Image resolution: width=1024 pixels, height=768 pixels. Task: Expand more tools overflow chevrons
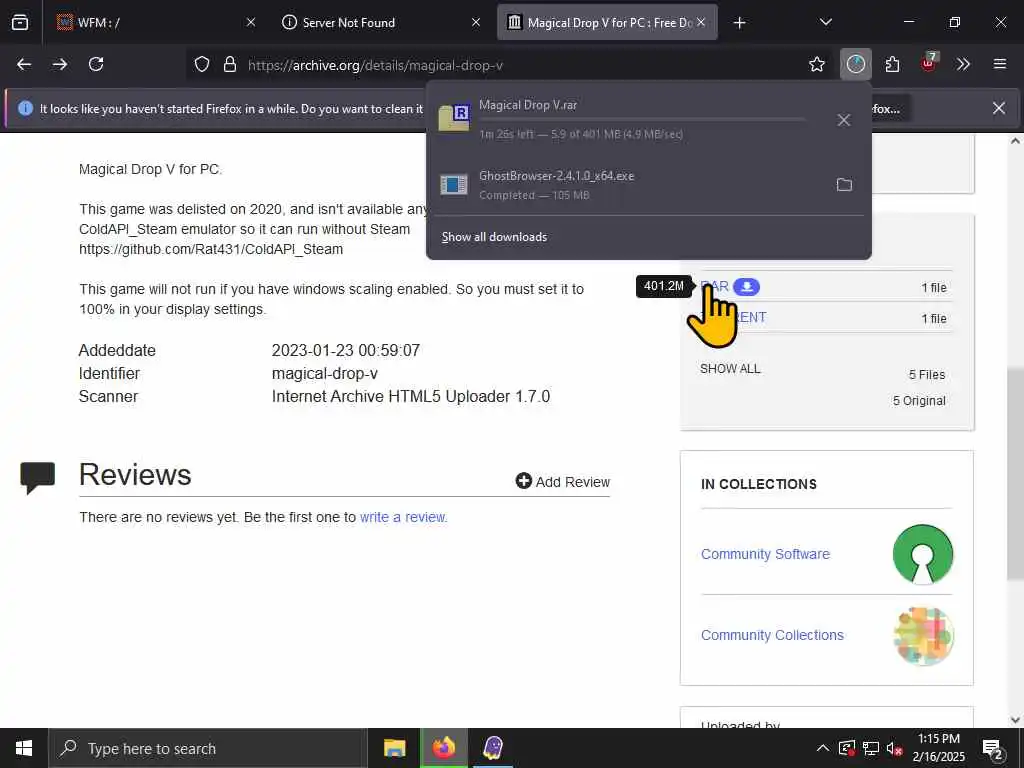[x=963, y=64]
